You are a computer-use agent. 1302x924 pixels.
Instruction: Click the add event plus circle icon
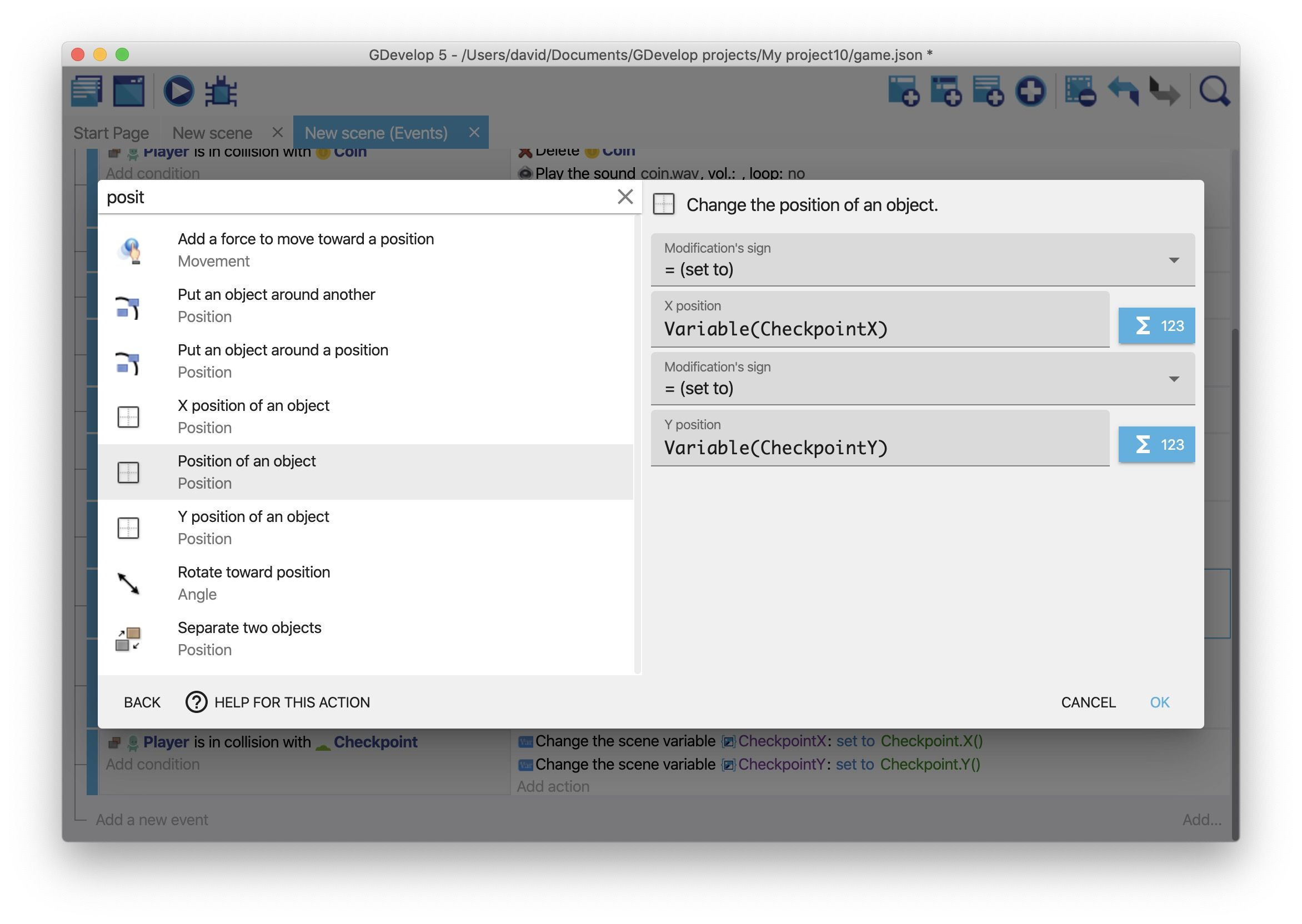1030,91
